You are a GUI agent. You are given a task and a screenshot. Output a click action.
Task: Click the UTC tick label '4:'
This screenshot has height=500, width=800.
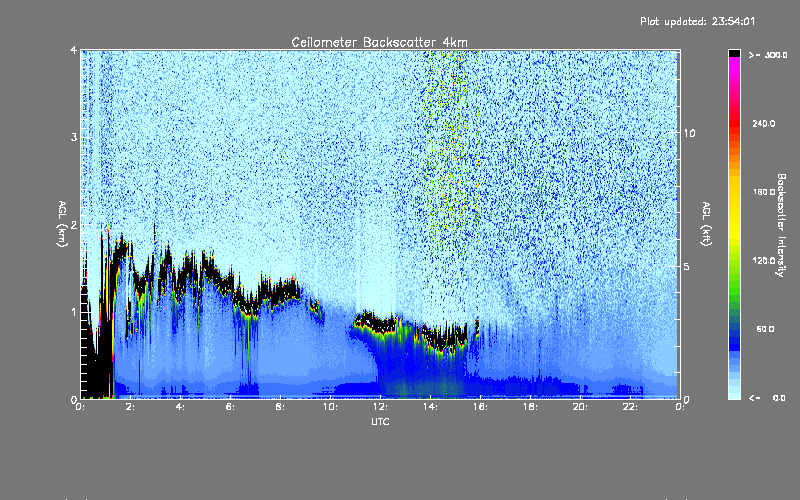point(181,407)
